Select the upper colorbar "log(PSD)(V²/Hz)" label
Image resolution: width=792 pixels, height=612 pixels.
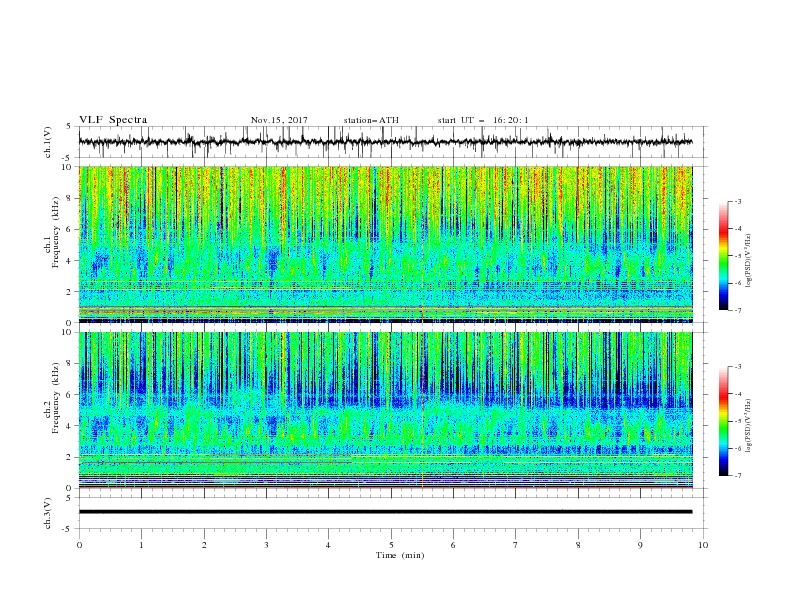pos(749,261)
